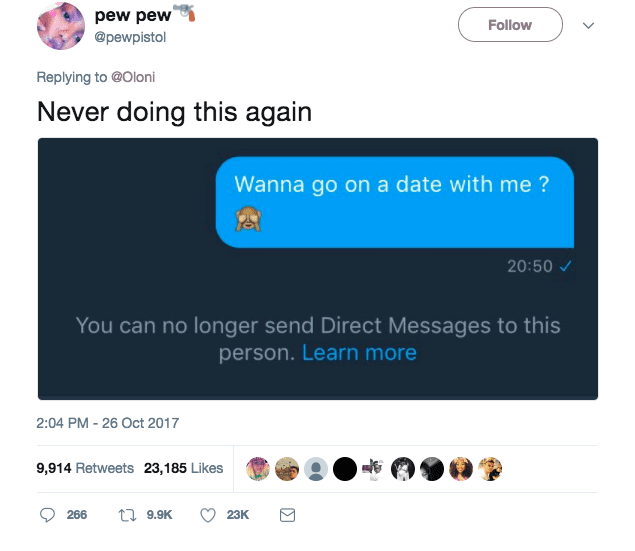Open the embedded DM screenshot image
635x551 pixels.
point(318,269)
